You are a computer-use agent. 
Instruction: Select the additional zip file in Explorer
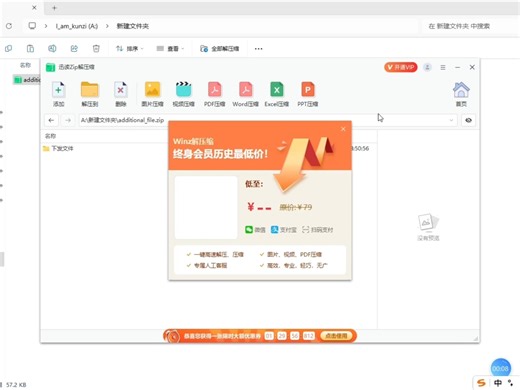(27, 80)
